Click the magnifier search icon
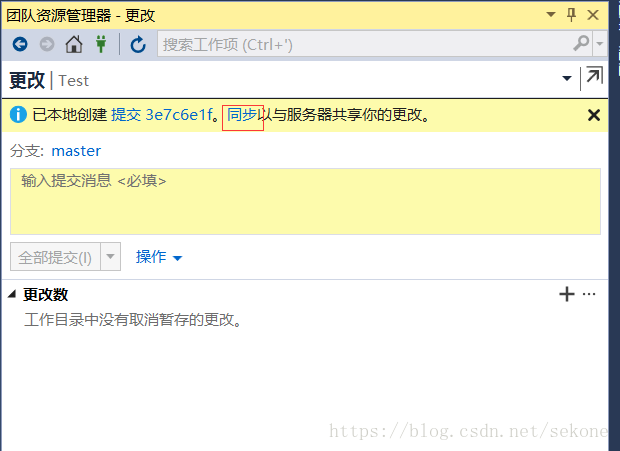The width and height of the screenshot is (620, 451). (x=581, y=43)
